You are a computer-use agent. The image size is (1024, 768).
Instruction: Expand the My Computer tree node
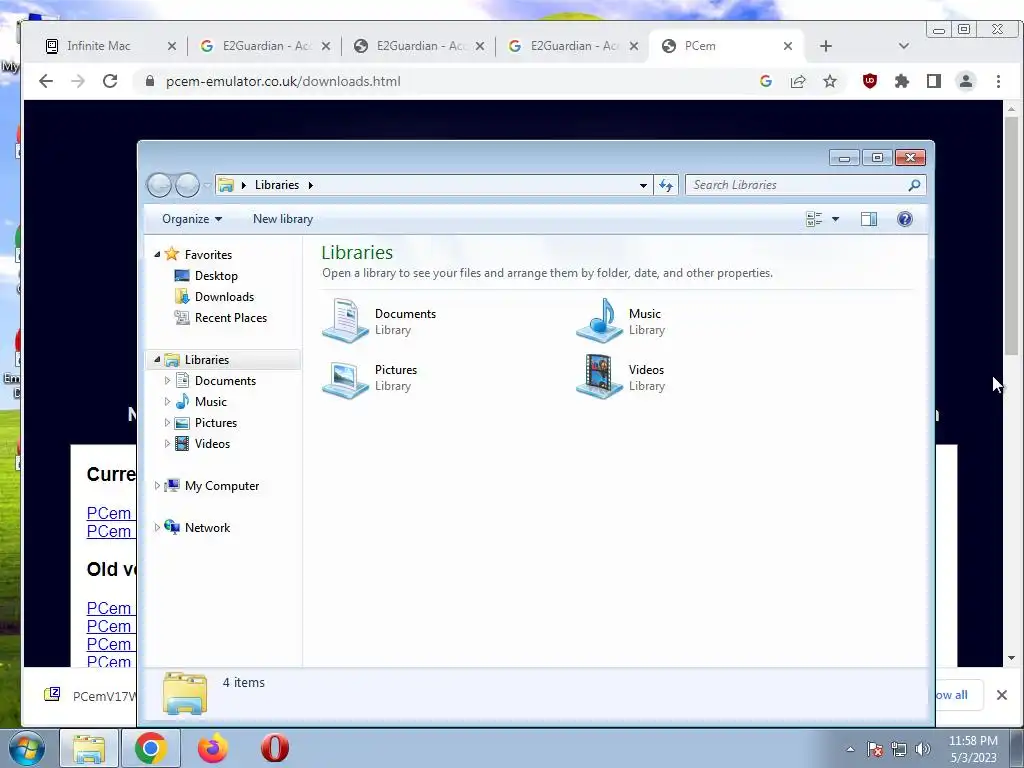pyautogui.click(x=157, y=486)
